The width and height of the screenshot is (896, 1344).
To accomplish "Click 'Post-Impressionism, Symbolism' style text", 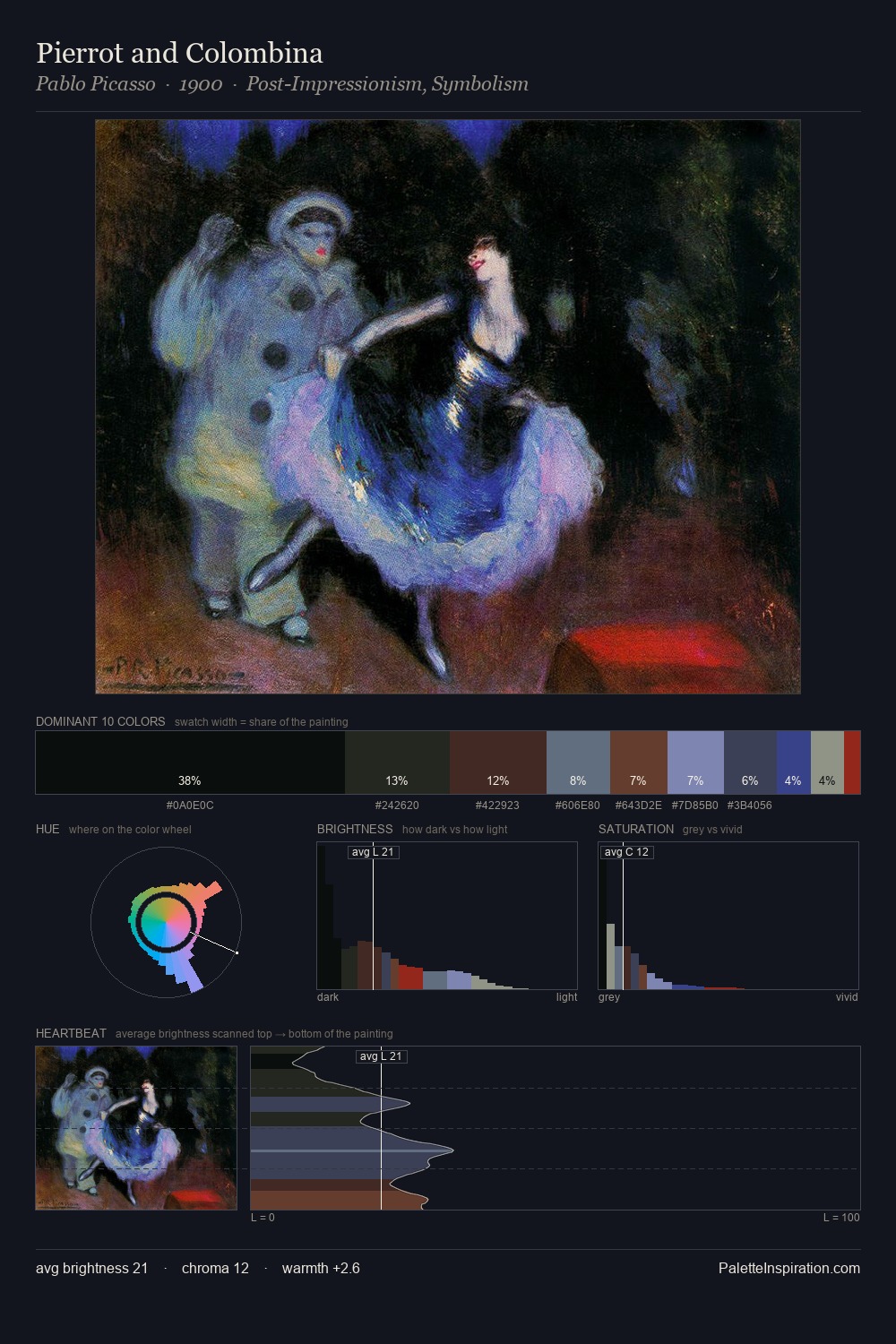I will (387, 84).
